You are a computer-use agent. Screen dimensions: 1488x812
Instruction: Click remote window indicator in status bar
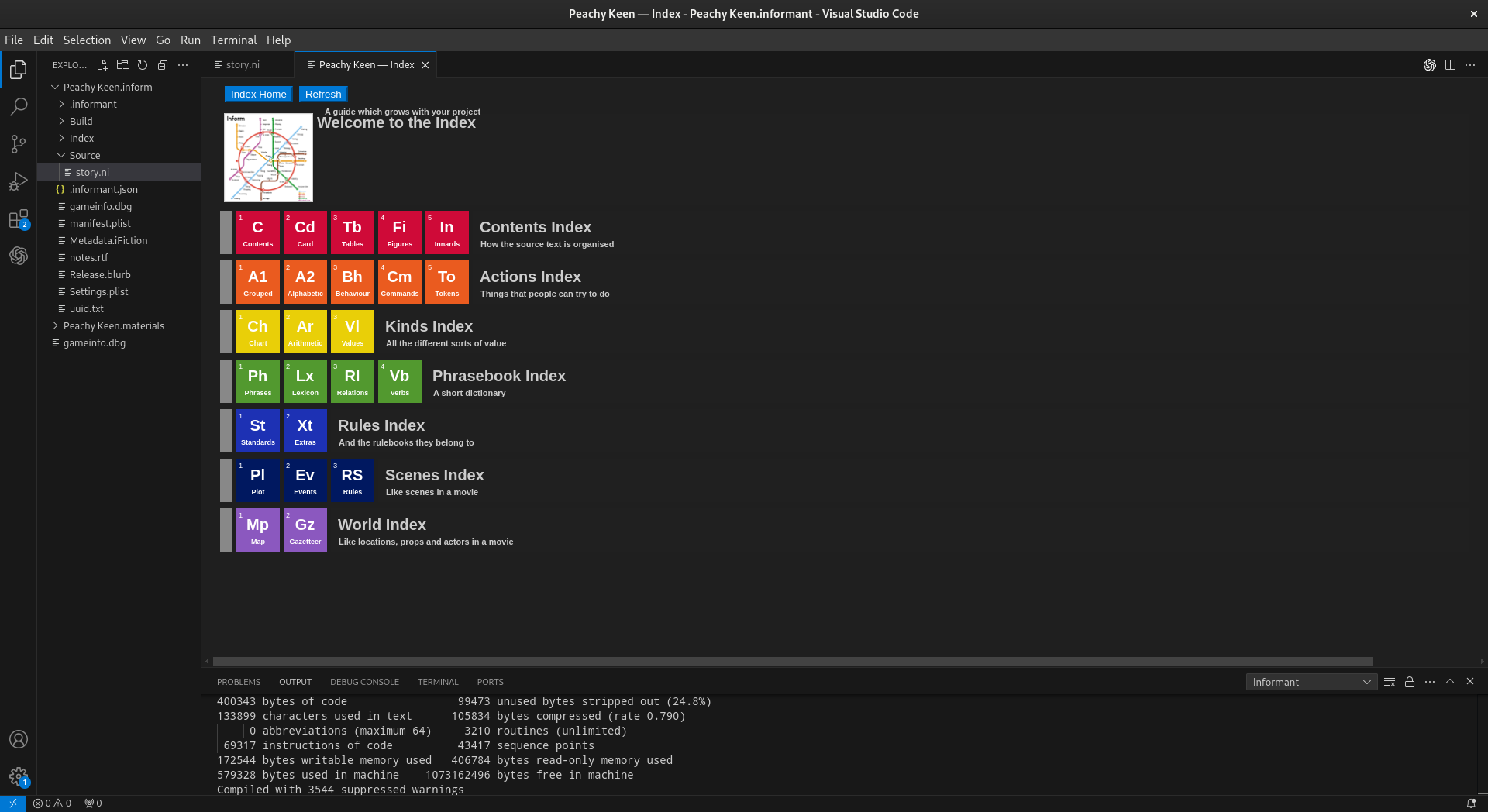pyautogui.click(x=13, y=803)
